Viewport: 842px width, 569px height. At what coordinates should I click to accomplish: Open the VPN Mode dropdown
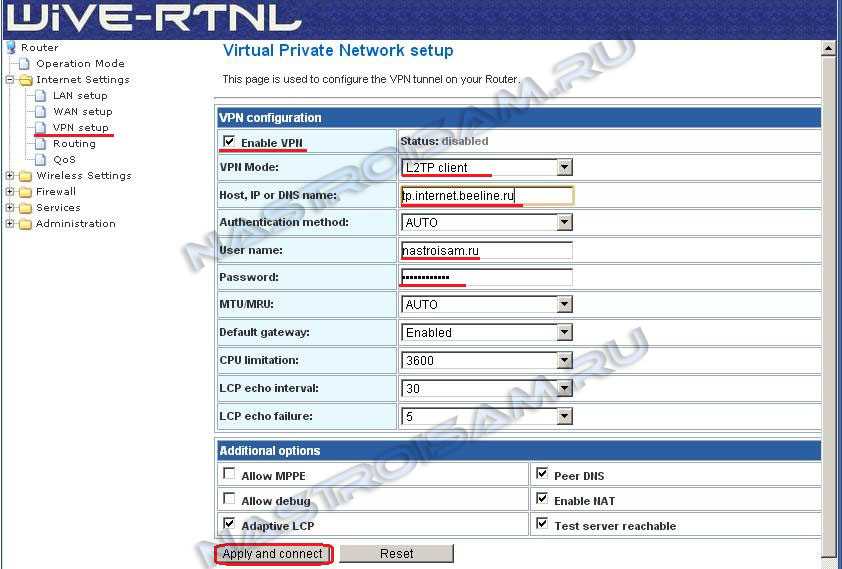(x=564, y=168)
